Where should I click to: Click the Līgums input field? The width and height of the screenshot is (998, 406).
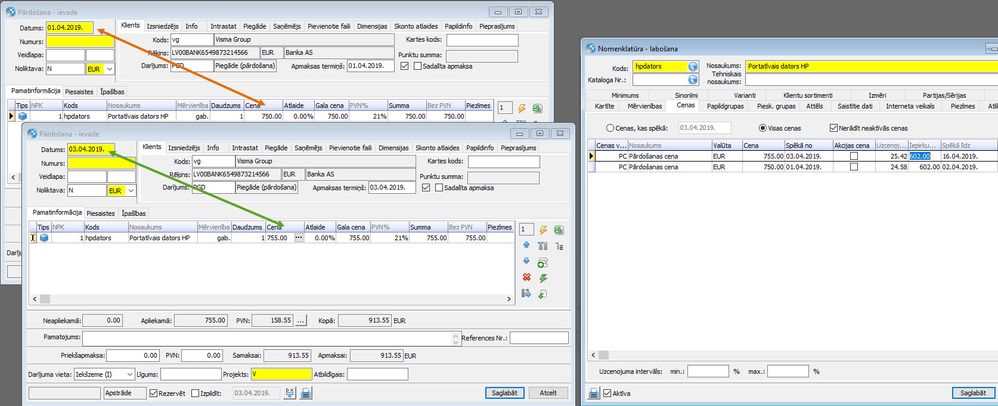pos(191,374)
